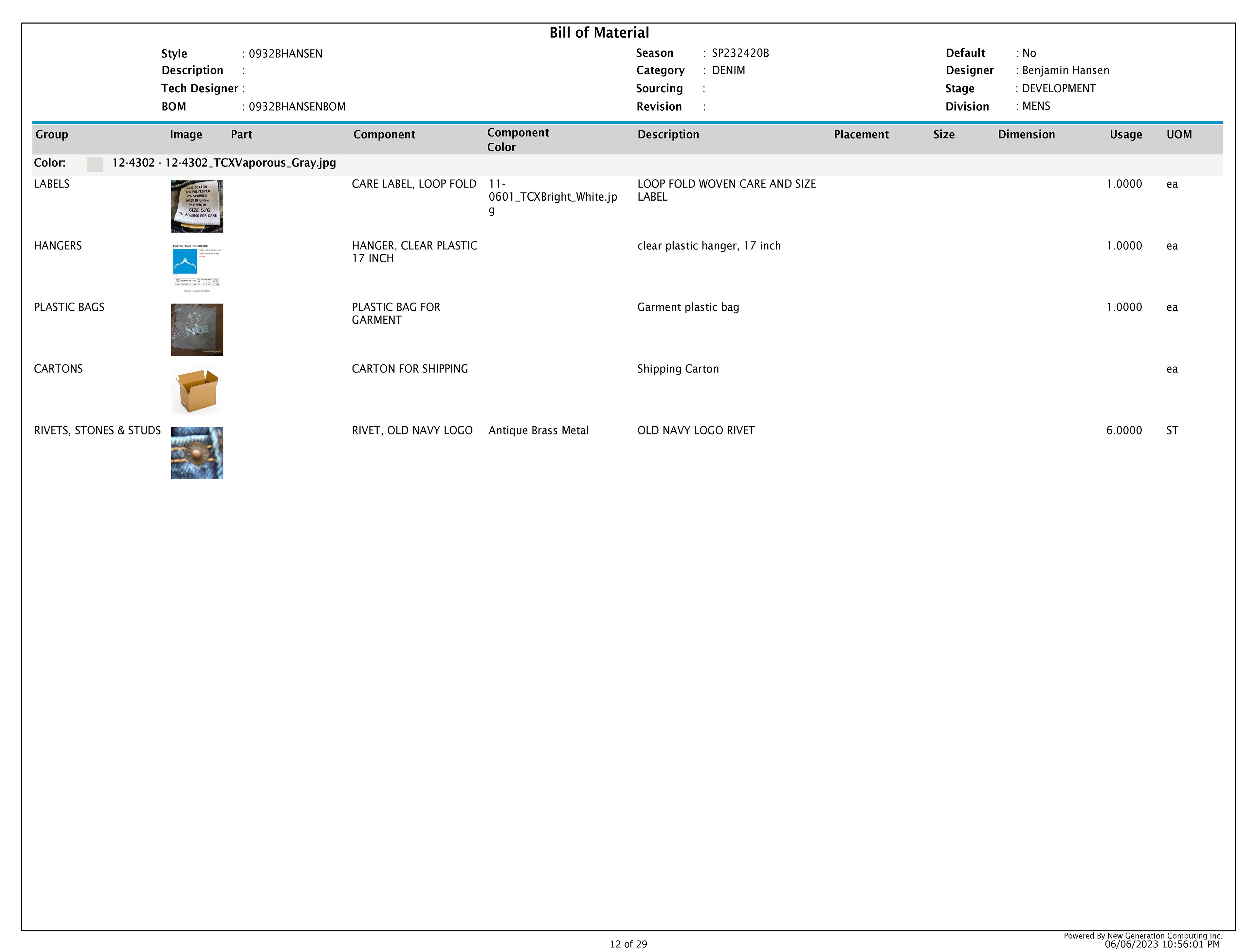Click the clear plastic hanger thumbnail

[197, 268]
